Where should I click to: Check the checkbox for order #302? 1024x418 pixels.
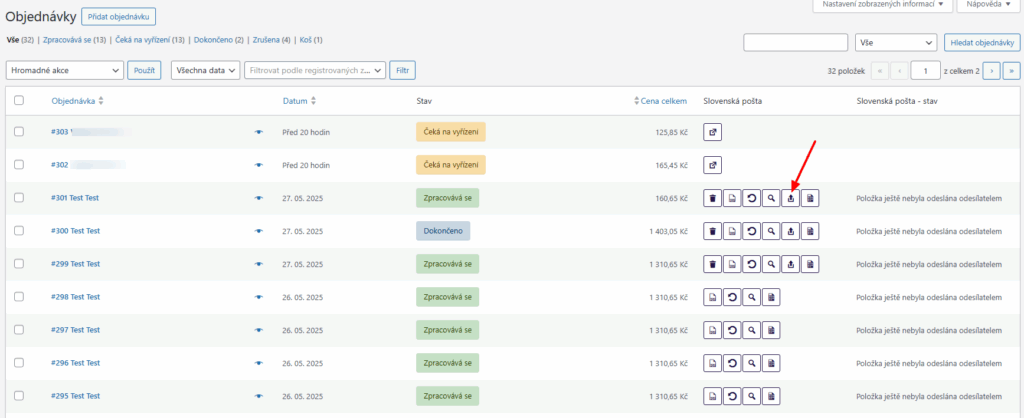coord(19,165)
